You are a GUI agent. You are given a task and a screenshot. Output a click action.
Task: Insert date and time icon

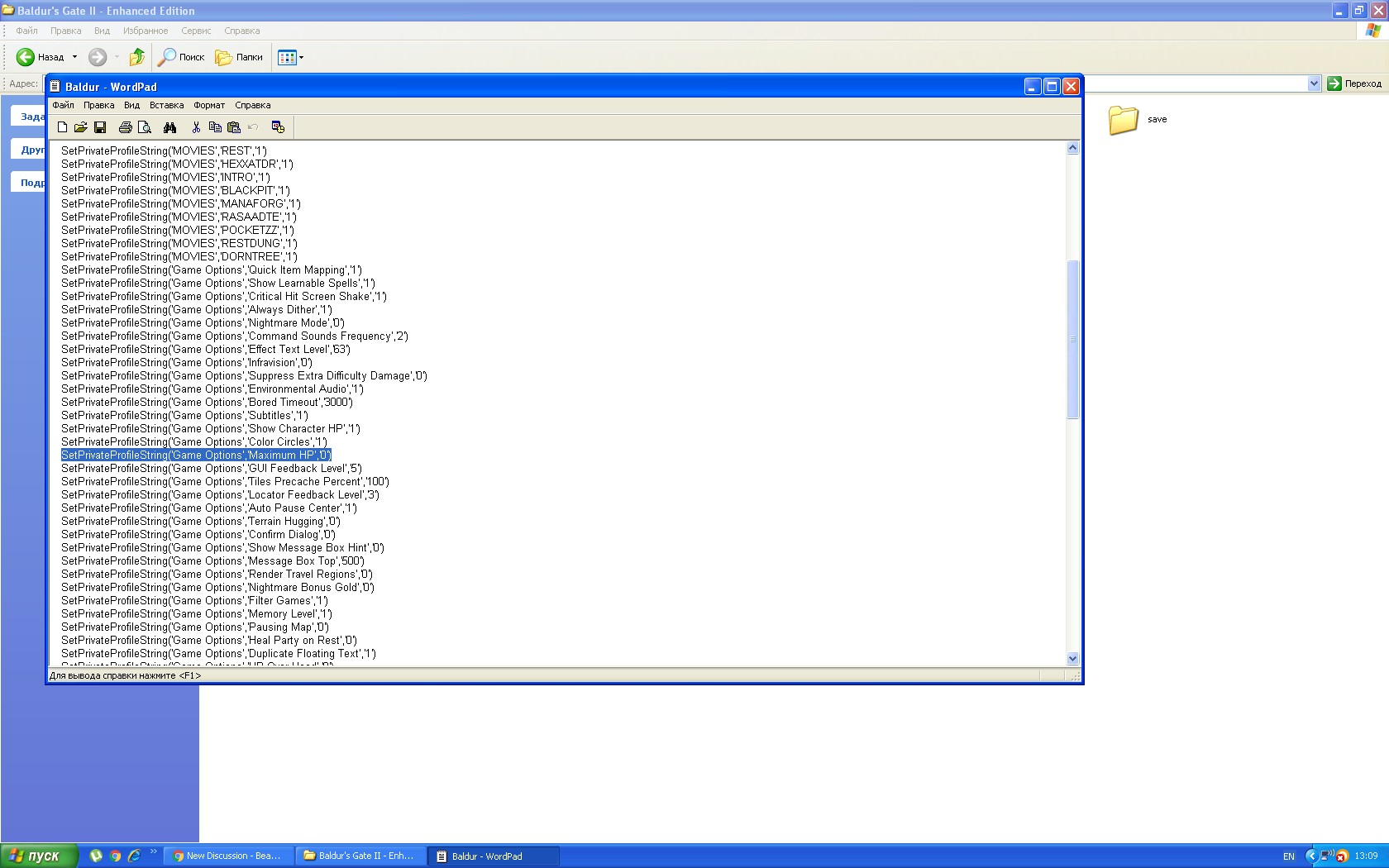pyautogui.click(x=278, y=127)
